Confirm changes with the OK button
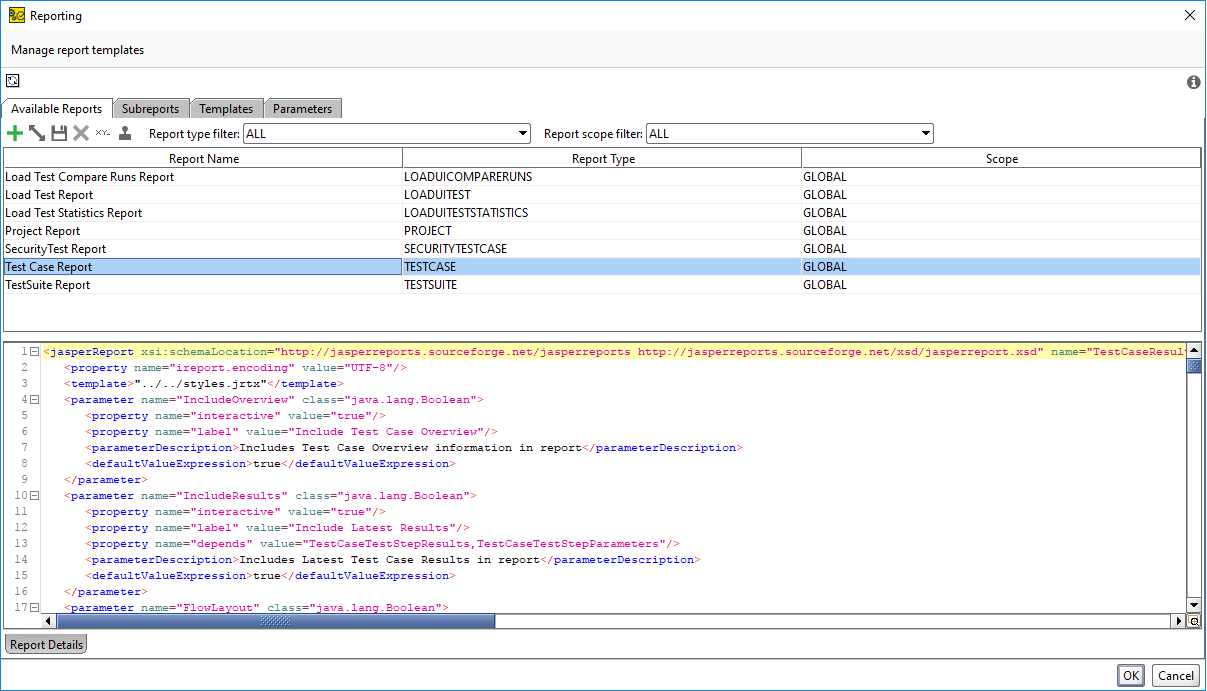 pyautogui.click(x=1131, y=675)
